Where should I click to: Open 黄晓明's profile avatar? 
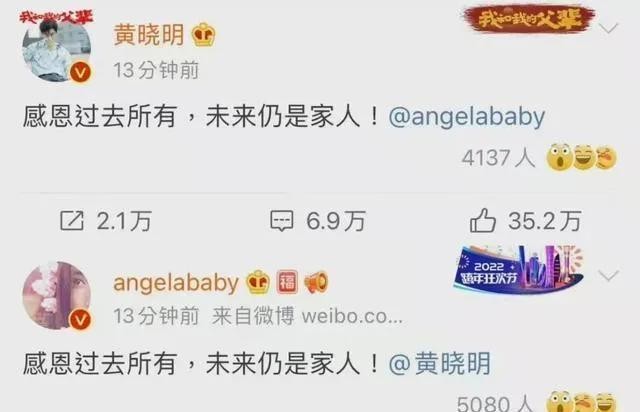tap(57, 49)
